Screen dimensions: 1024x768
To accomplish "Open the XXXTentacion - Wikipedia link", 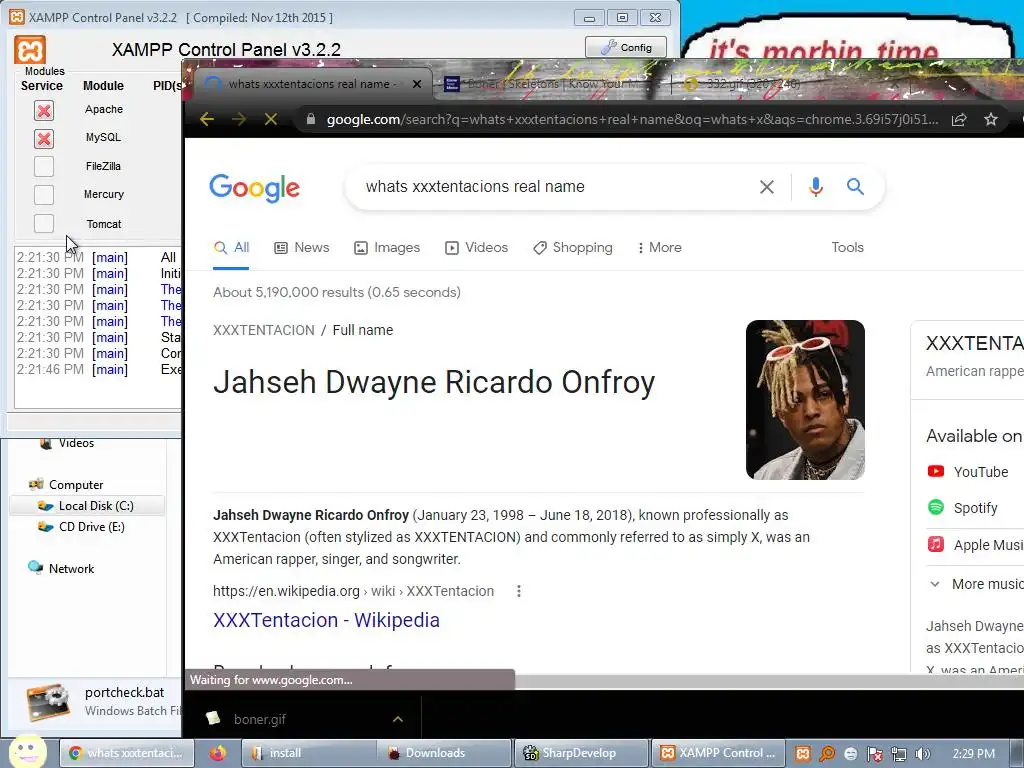I will click(327, 620).
